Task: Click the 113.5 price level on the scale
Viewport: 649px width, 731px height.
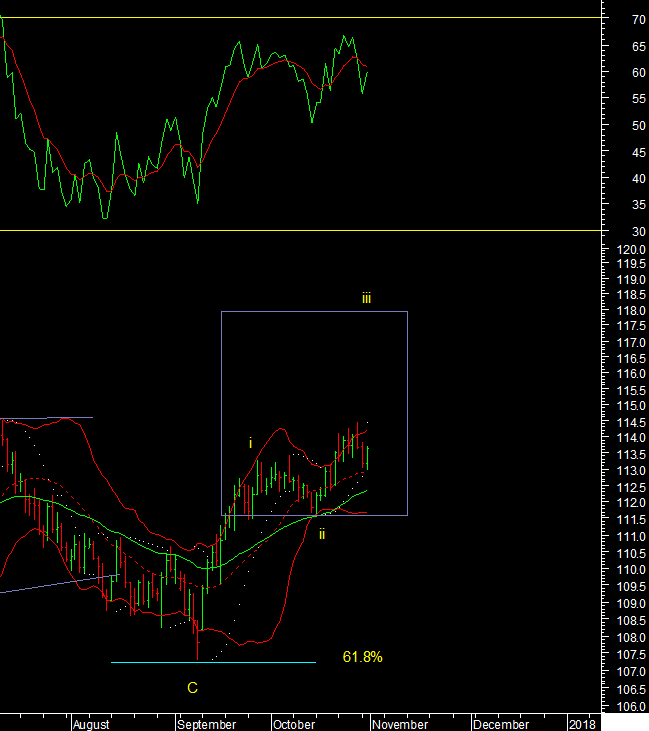Action: pos(631,455)
